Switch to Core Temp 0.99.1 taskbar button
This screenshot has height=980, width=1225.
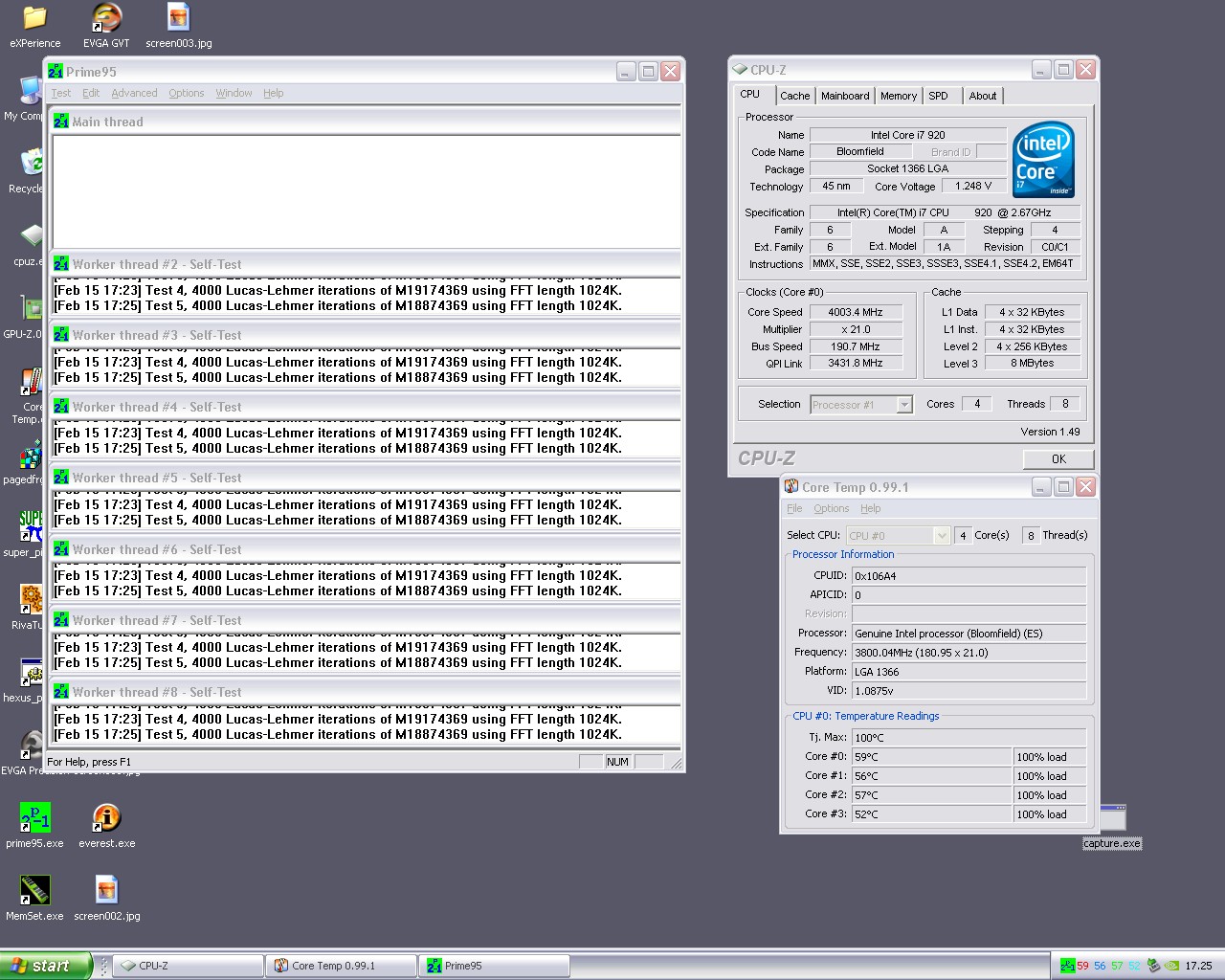tap(341, 966)
